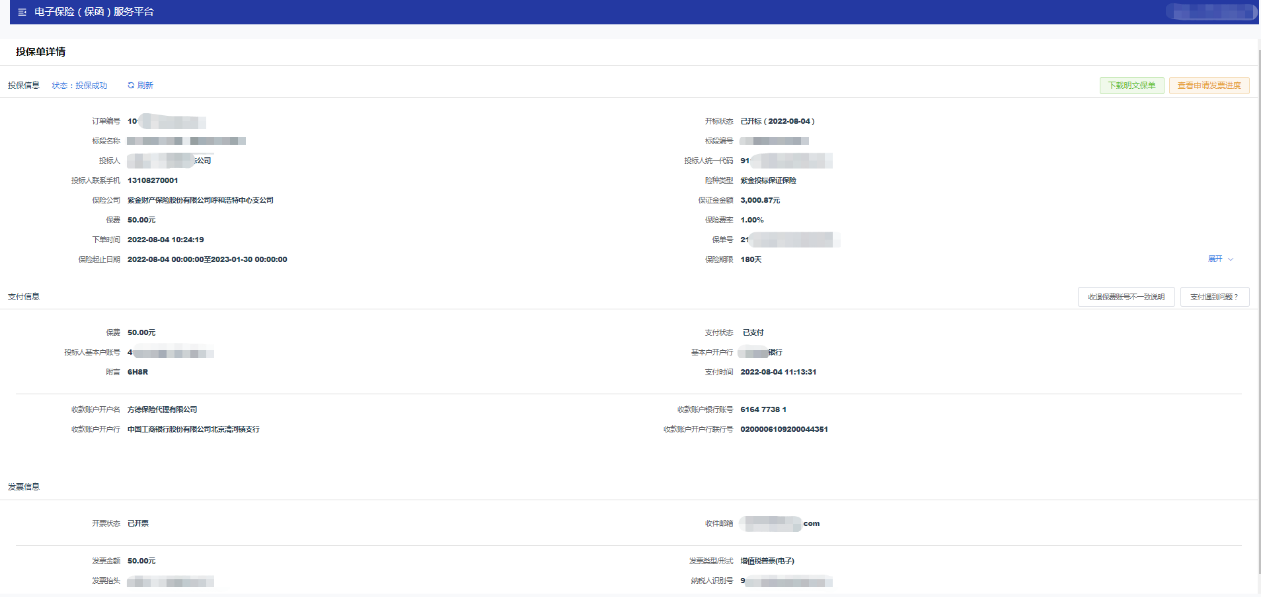Click the refresh icon beside 刷新

pyautogui.click(x=131, y=86)
